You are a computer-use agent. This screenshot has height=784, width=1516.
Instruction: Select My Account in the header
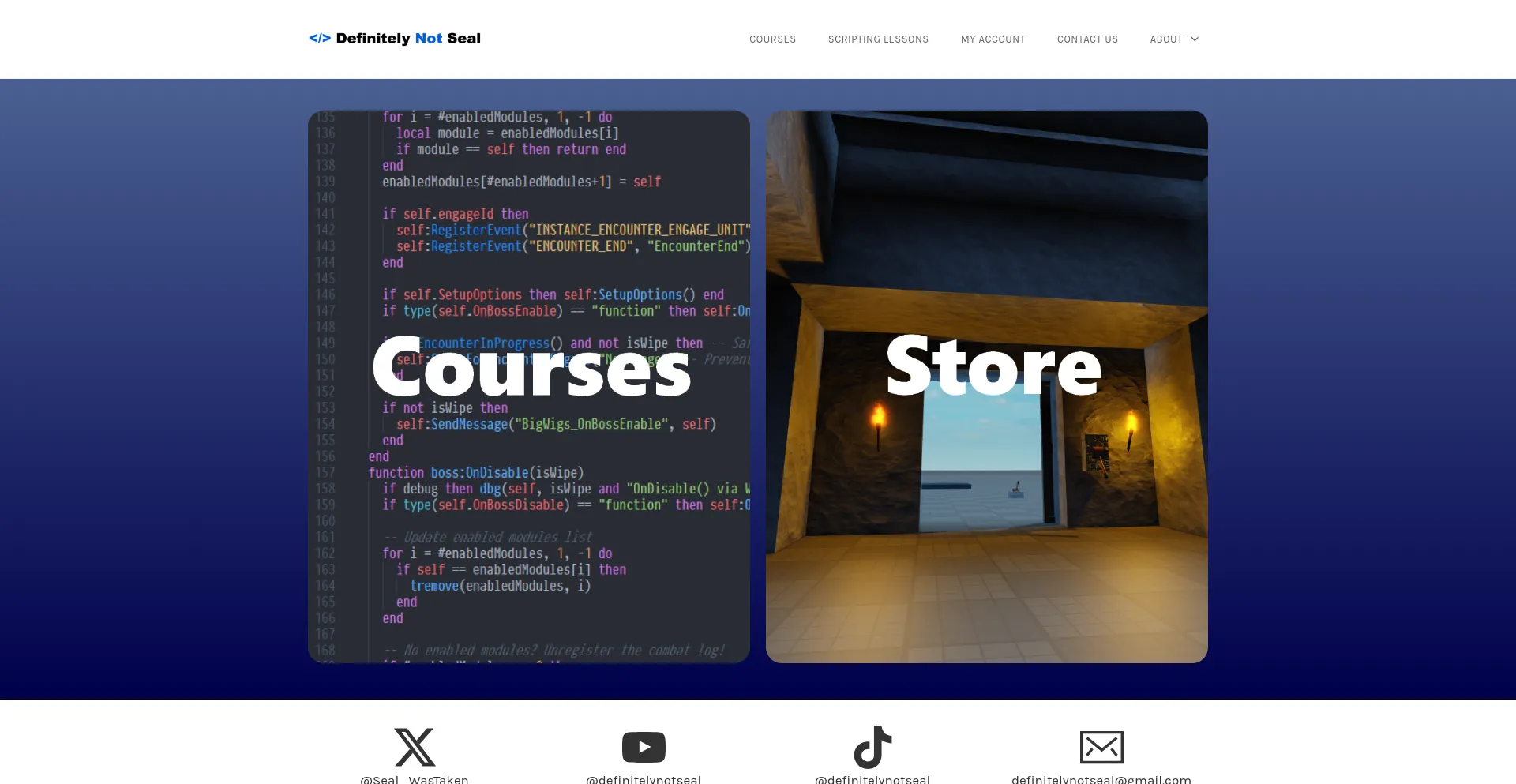click(993, 39)
